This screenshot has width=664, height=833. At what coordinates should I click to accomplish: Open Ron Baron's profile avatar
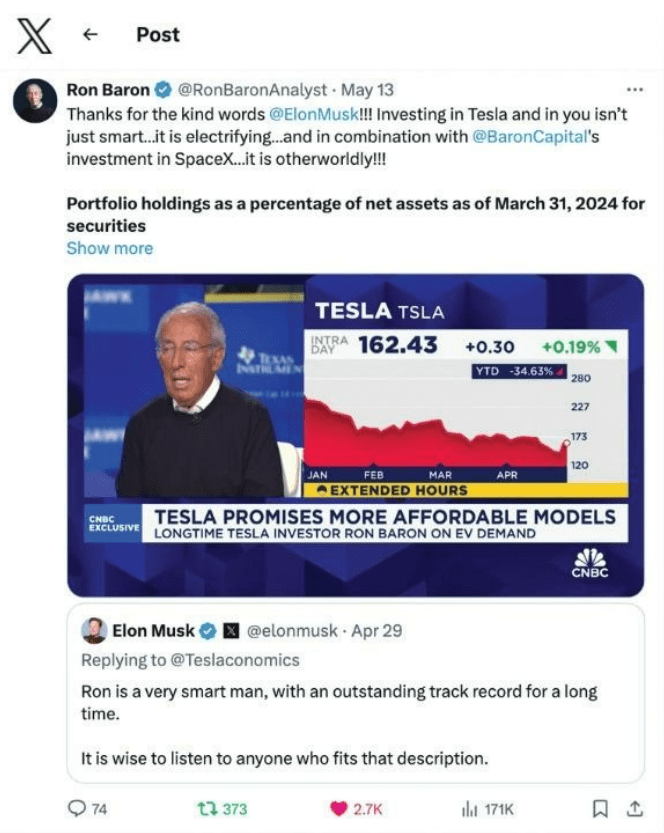pyautogui.click(x=34, y=101)
